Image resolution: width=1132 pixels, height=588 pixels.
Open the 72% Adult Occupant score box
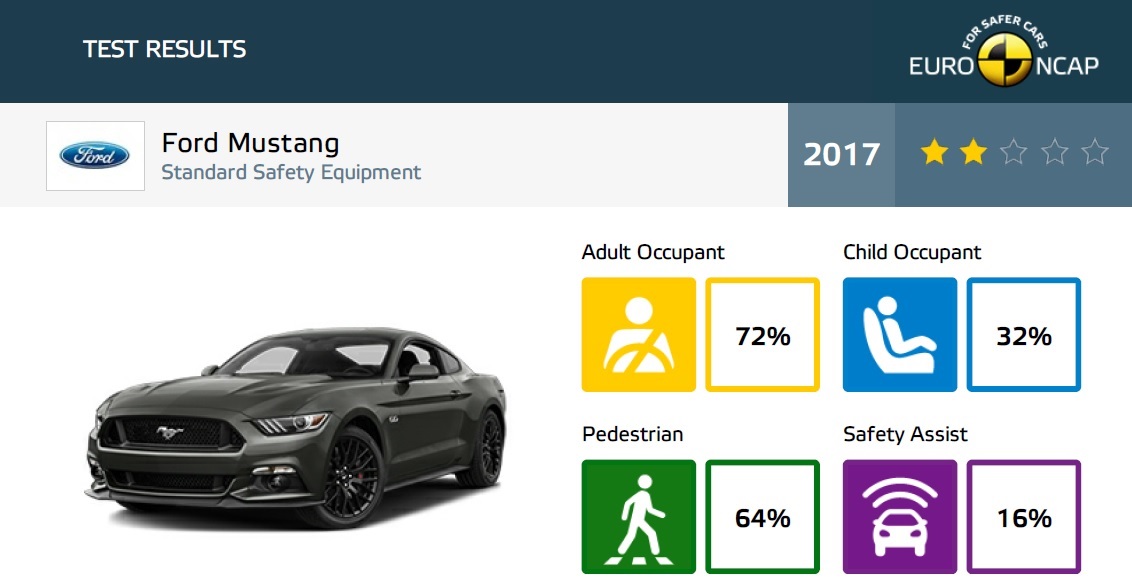click(x=762, y=334)
